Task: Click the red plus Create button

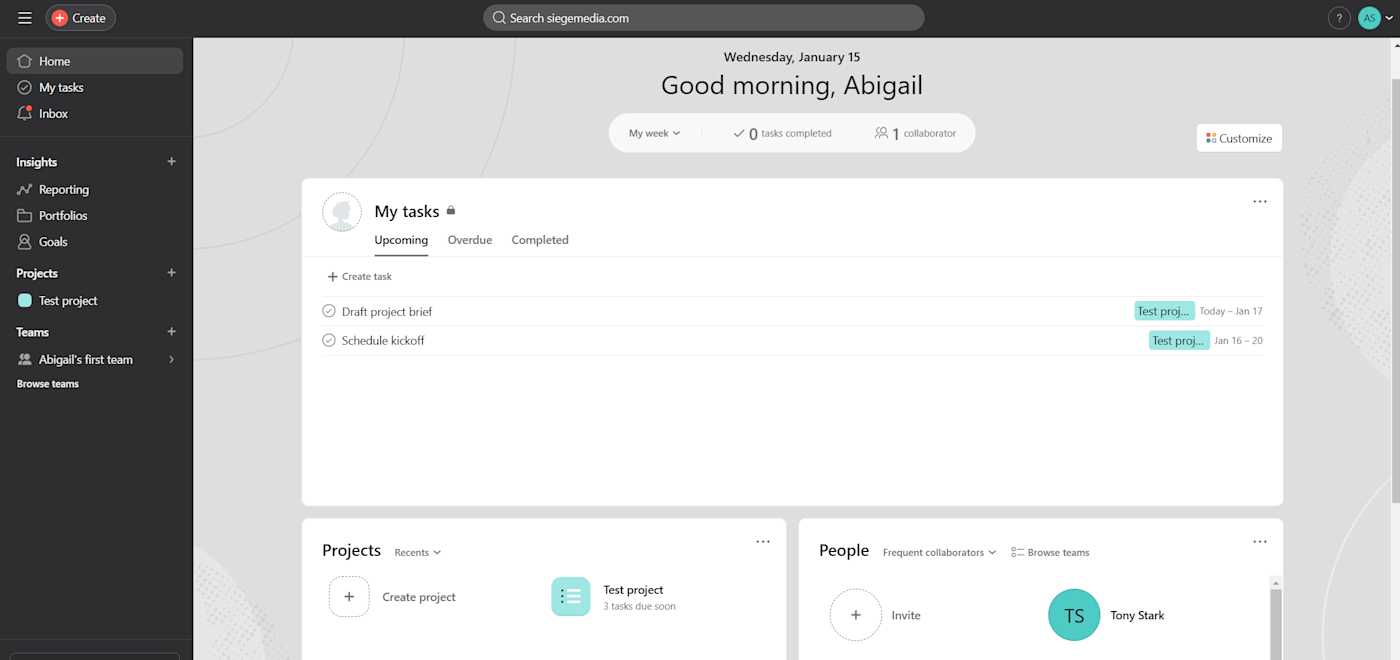Action: tap(80, 18)
